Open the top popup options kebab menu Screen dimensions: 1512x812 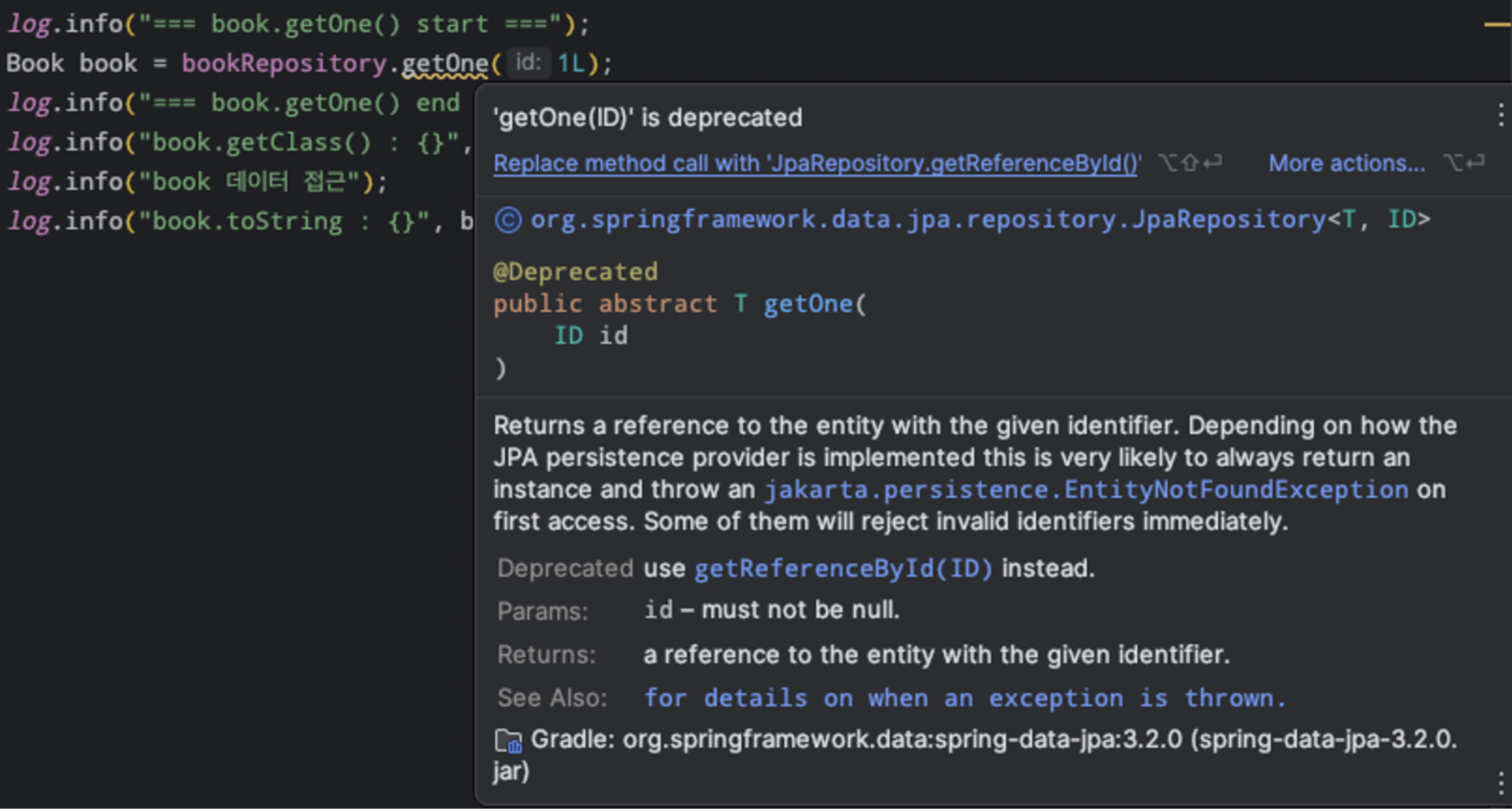(1500, 115)
